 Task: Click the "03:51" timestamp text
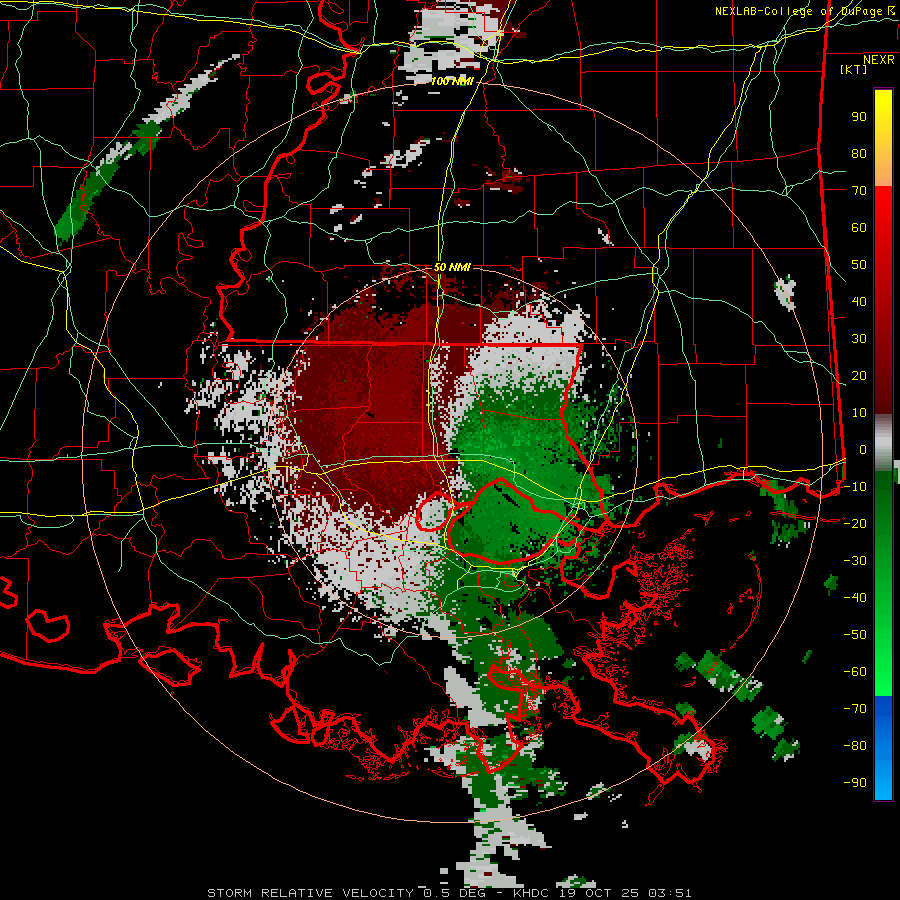pyautogui.click(x=670, y=893)
